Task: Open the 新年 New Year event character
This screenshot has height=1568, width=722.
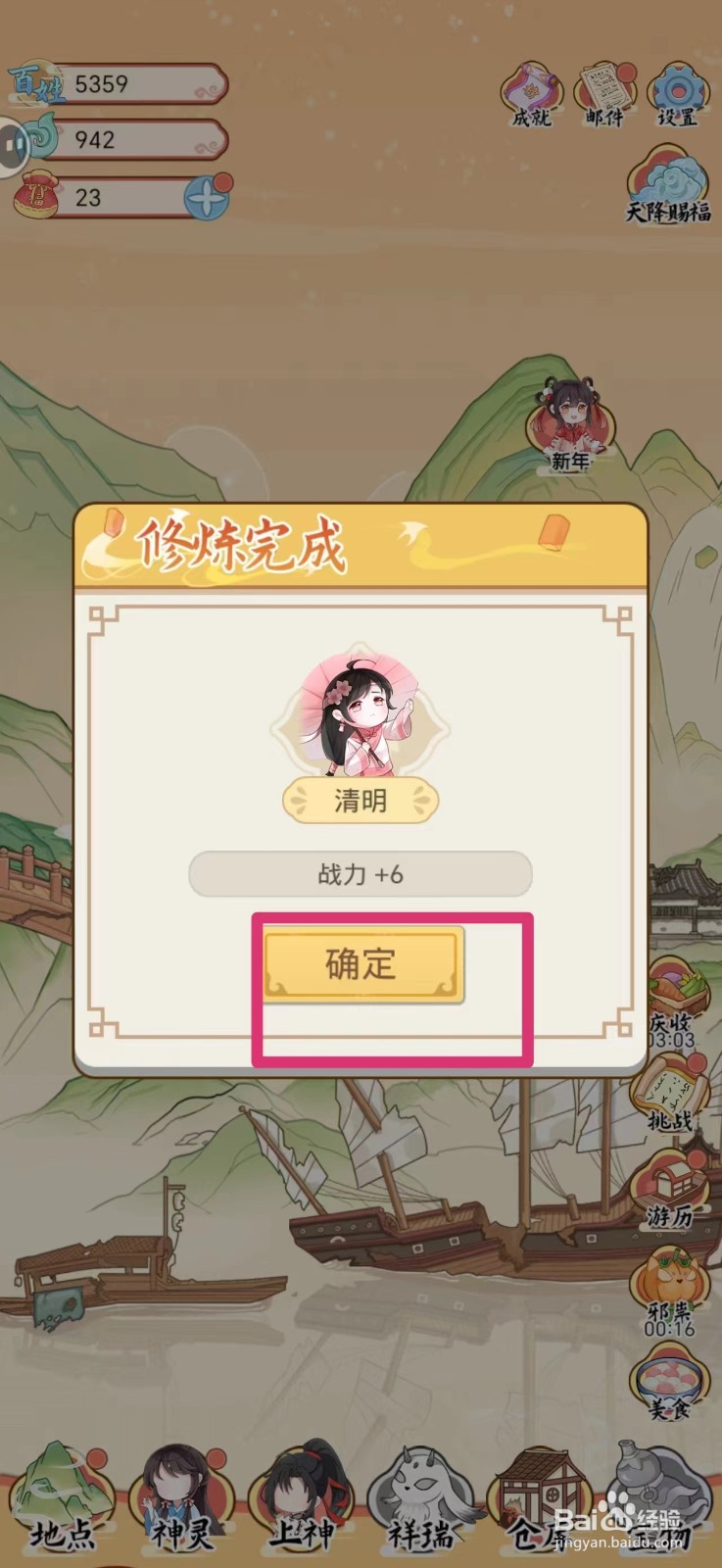Action: [569, 424]
